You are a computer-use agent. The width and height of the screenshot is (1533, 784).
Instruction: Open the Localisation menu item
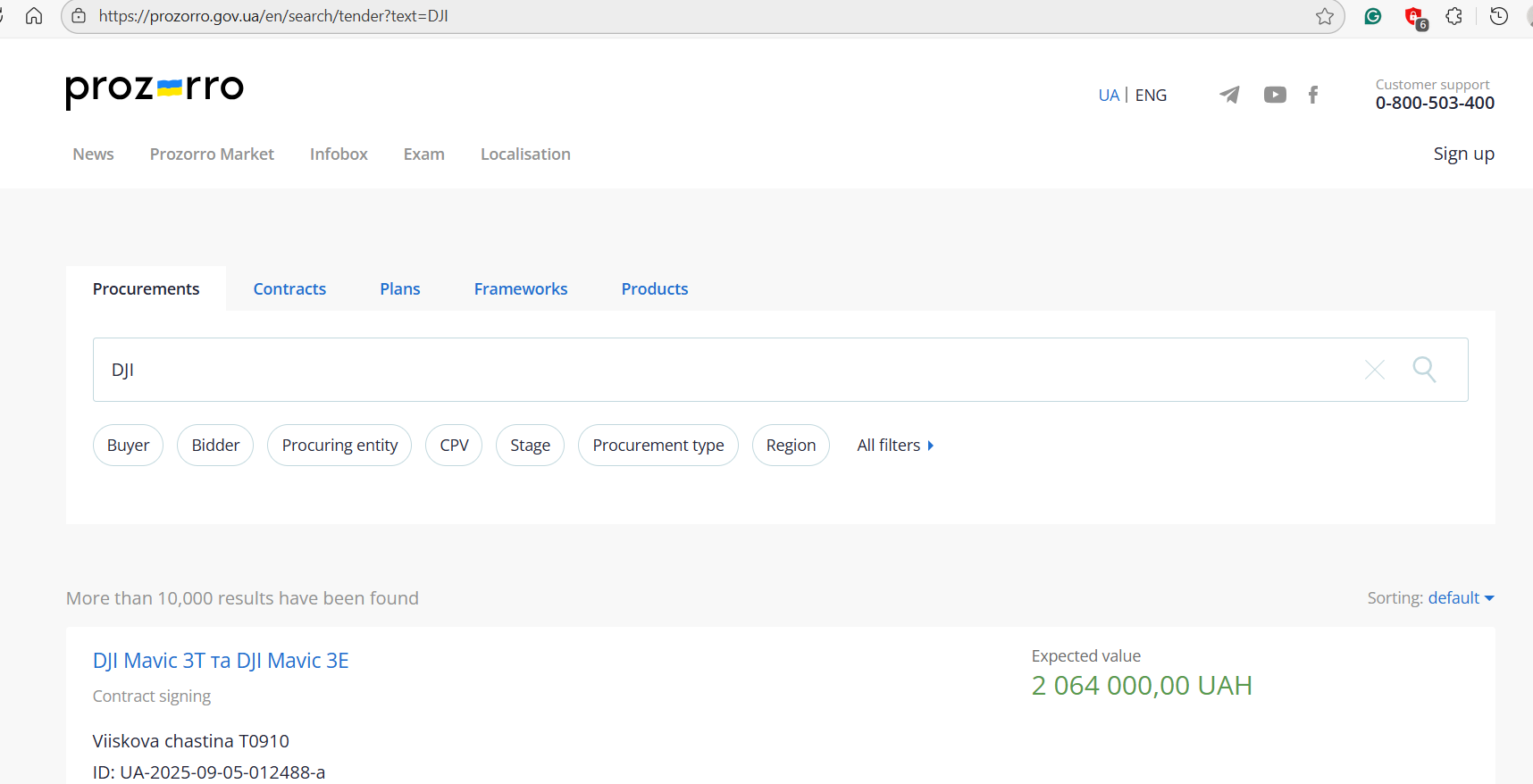525,154
